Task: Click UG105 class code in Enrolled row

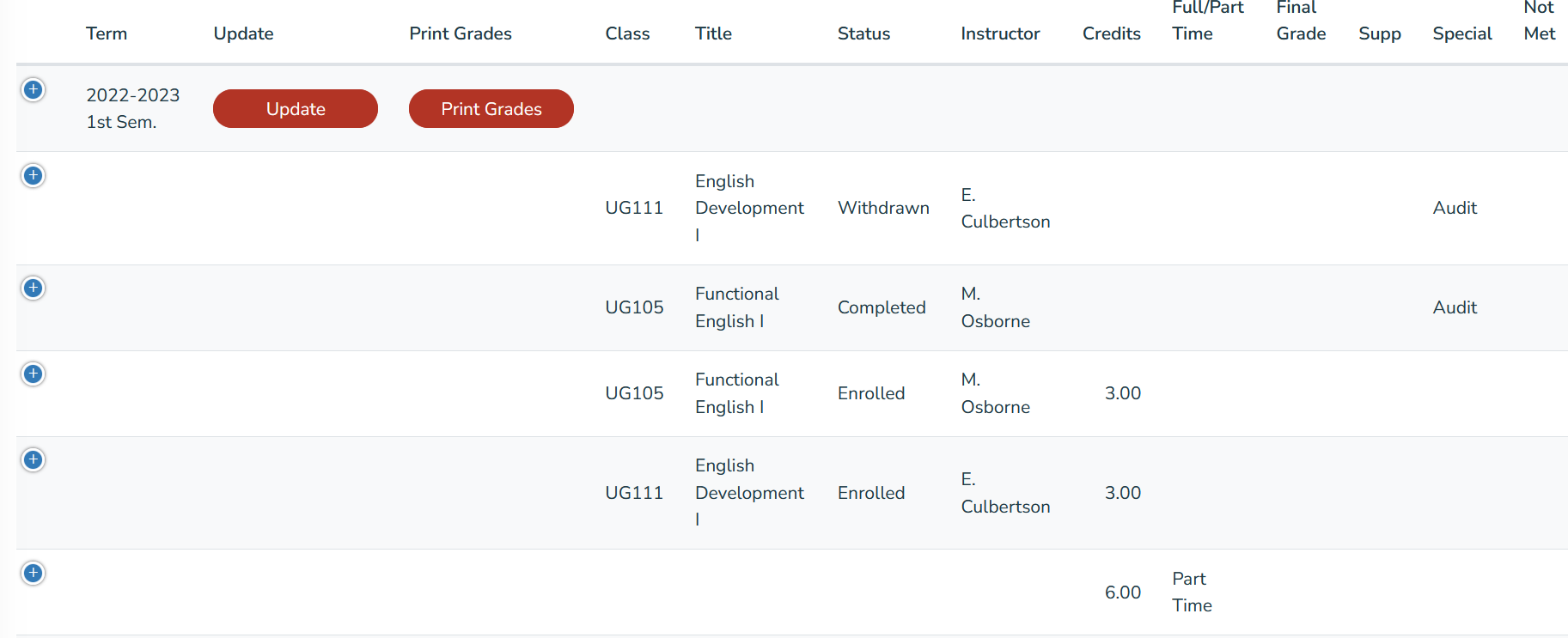Action: [x=634, y=393]
